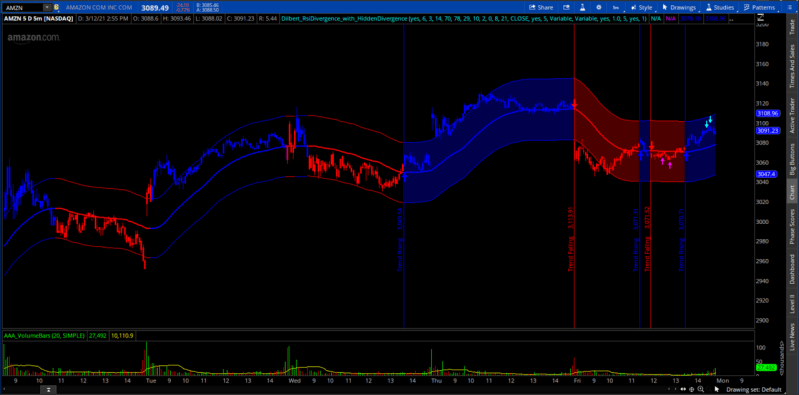Click the AMZN symbol input field
Image resolution: width=799 pixels, height=395 pixels.
pyautogui.click(x=22, y=8)
